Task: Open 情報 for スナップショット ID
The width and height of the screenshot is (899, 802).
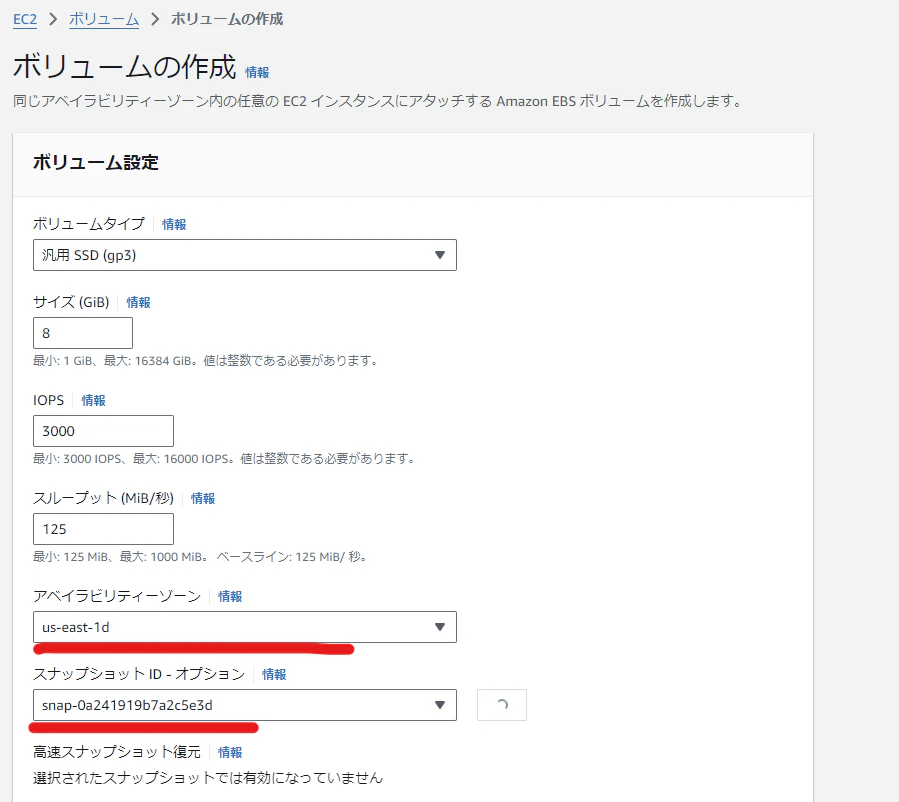Action: click(x=274, y=674)
